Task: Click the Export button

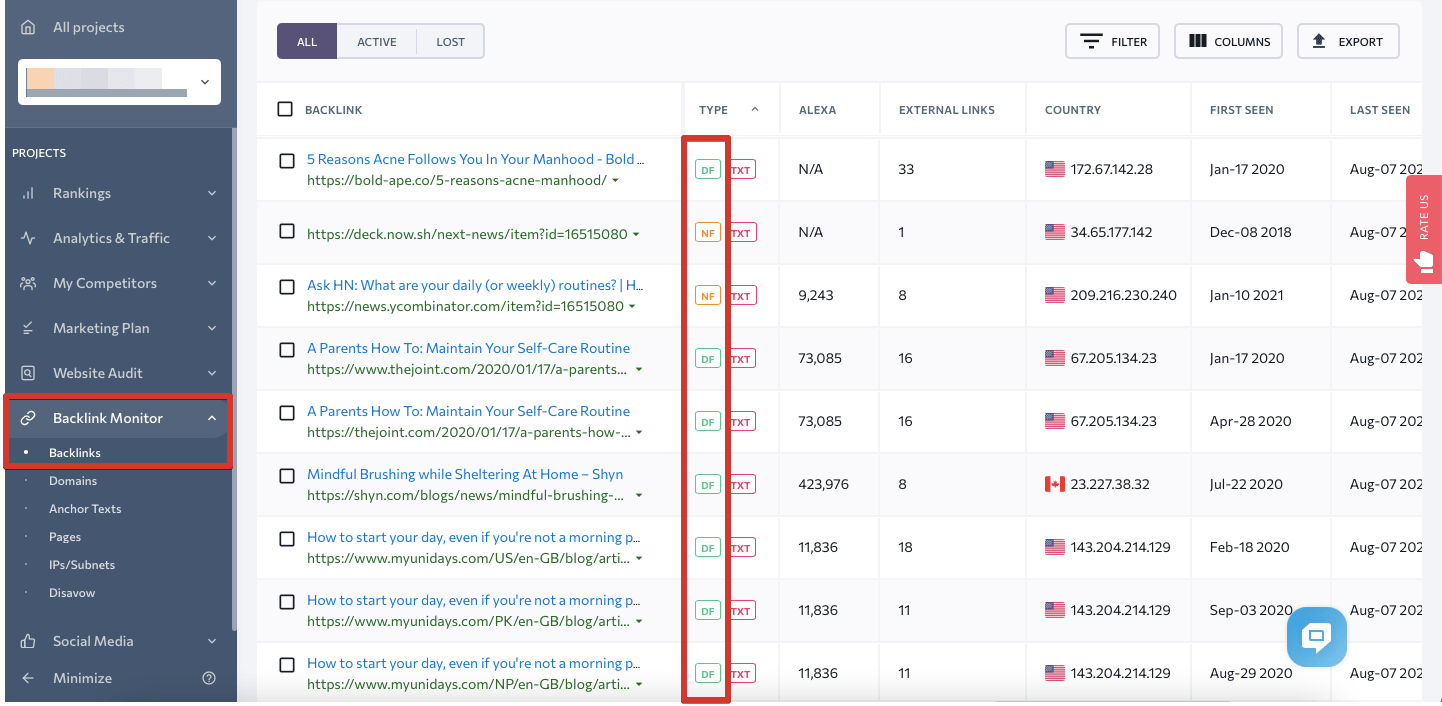Action: 1348,42
